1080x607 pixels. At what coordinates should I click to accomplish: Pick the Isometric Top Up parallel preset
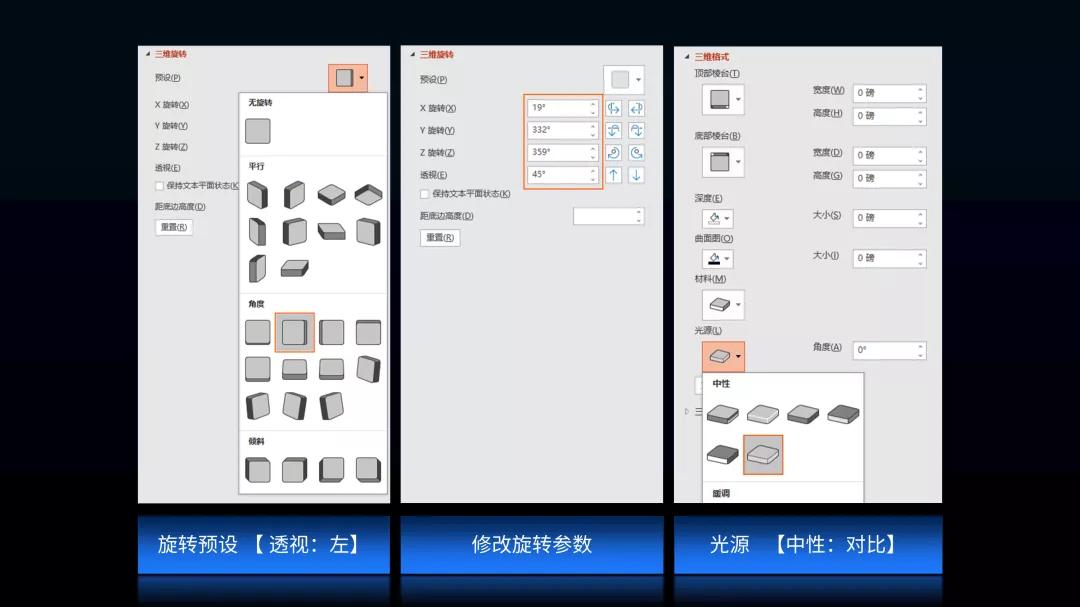[x=331, y=195]
